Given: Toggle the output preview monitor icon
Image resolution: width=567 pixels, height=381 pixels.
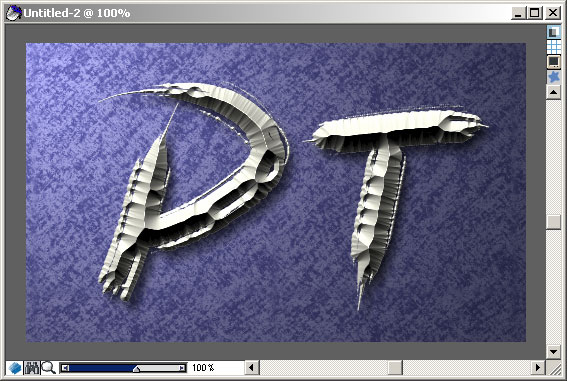Looking at the screenshot, I should [553, 61].
